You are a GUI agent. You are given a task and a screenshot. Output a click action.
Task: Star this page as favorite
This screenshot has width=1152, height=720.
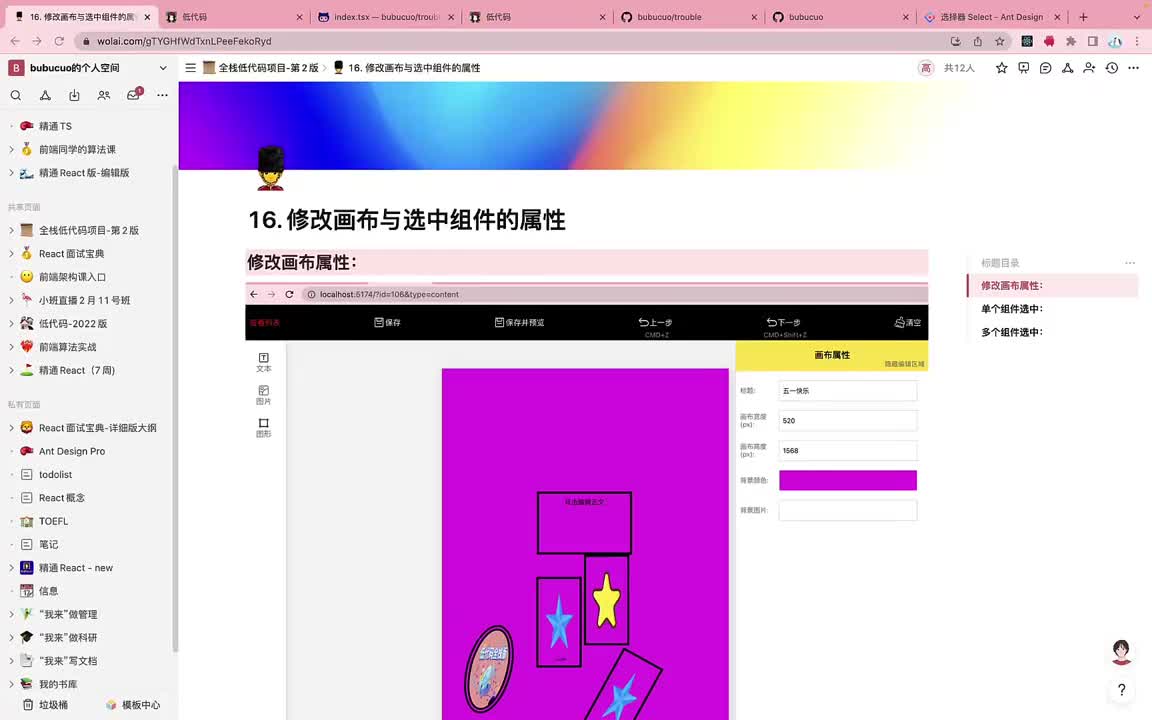pyautogui.click(x=1001, y=68)
